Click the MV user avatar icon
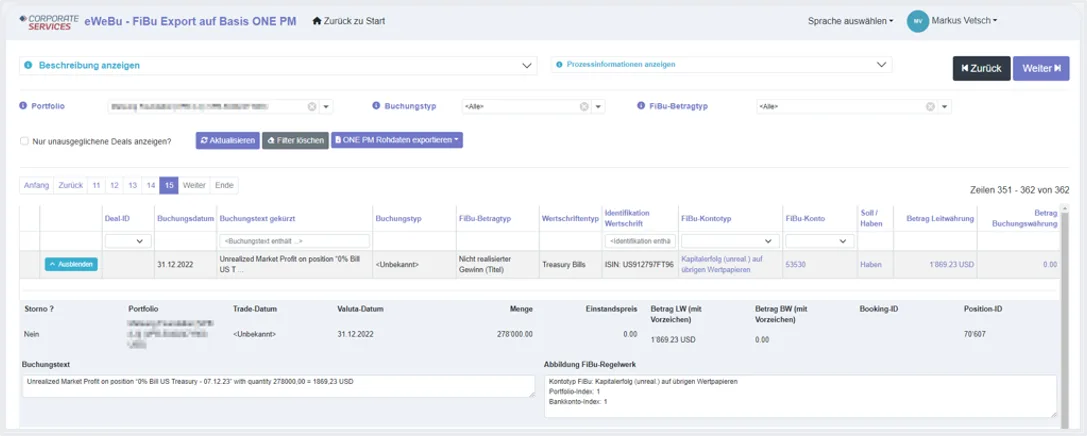1087x436 pixels. click(x=917, y=21)
